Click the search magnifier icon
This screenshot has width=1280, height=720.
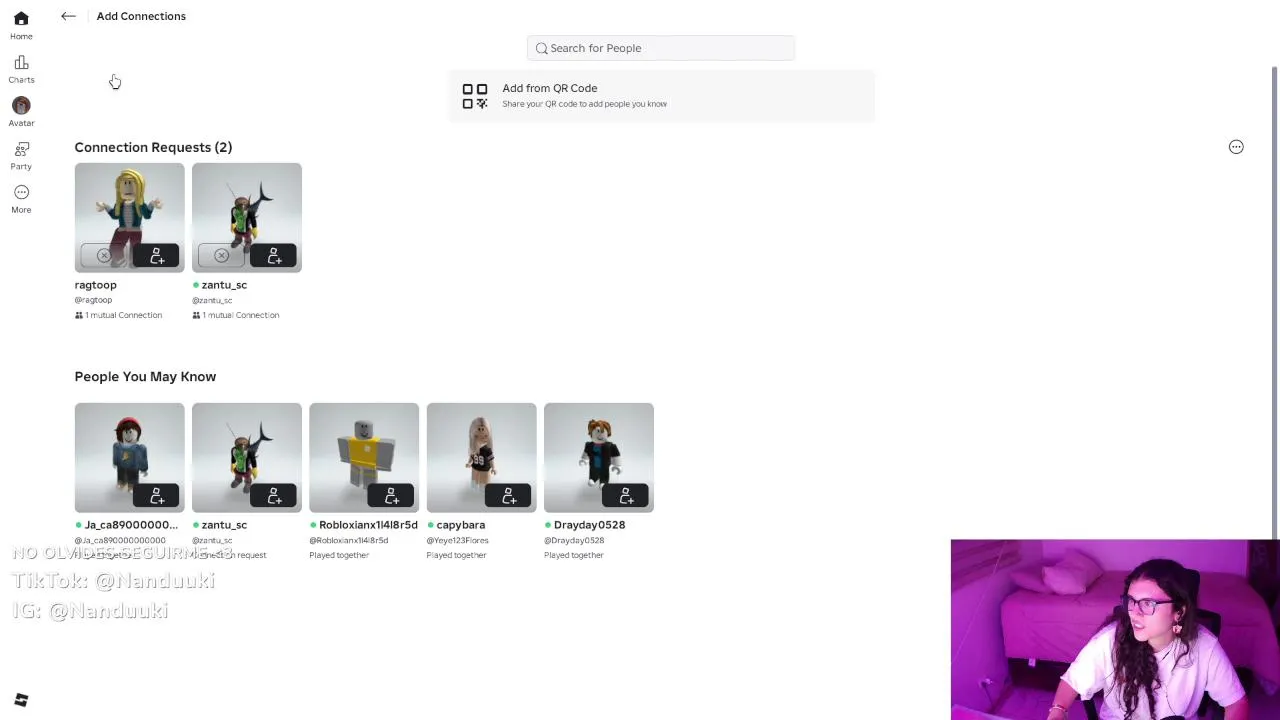[x=542, y=48]
